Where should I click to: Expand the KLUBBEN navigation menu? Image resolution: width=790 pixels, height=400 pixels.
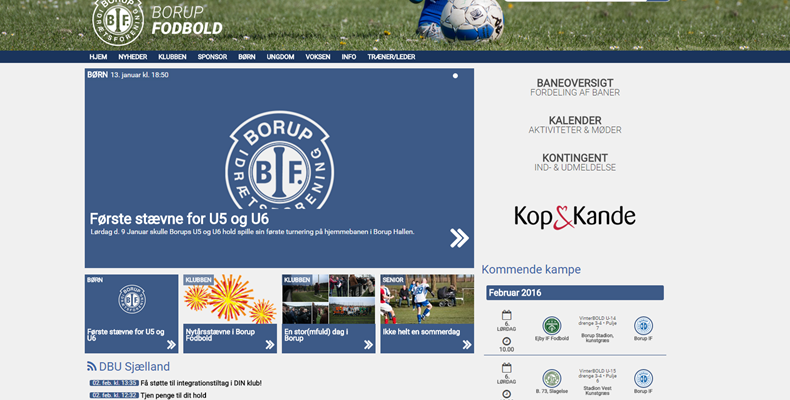[172, 57]
